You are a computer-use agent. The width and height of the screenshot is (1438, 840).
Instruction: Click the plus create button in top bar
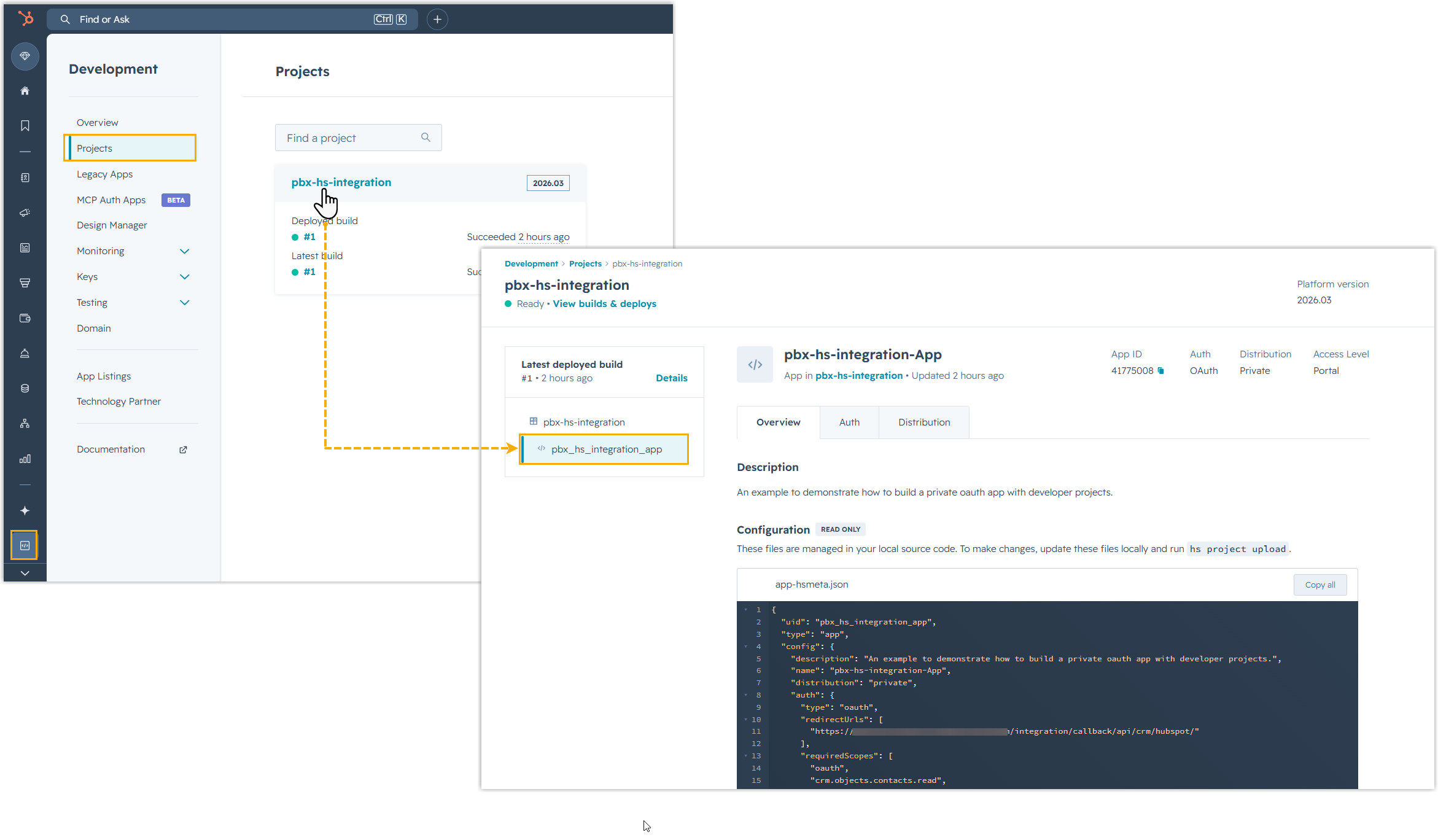(437, 20)
